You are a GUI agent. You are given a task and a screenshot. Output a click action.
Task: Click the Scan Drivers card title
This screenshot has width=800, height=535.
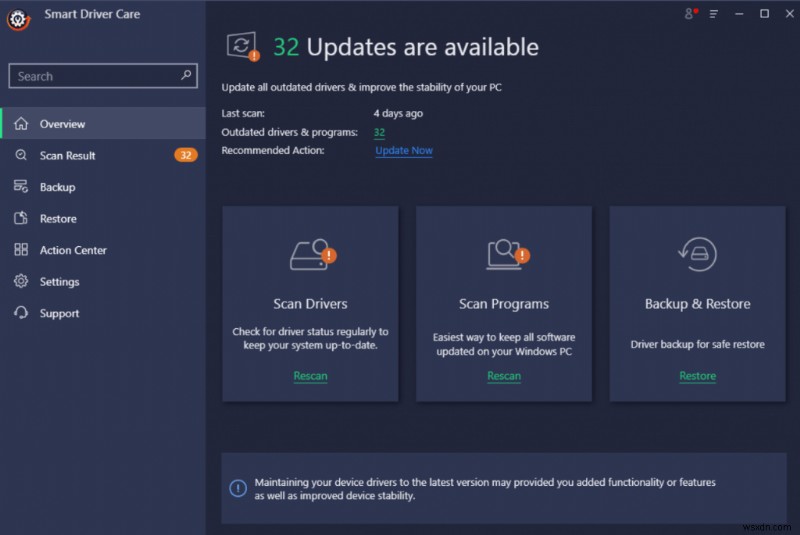[310, 304]
